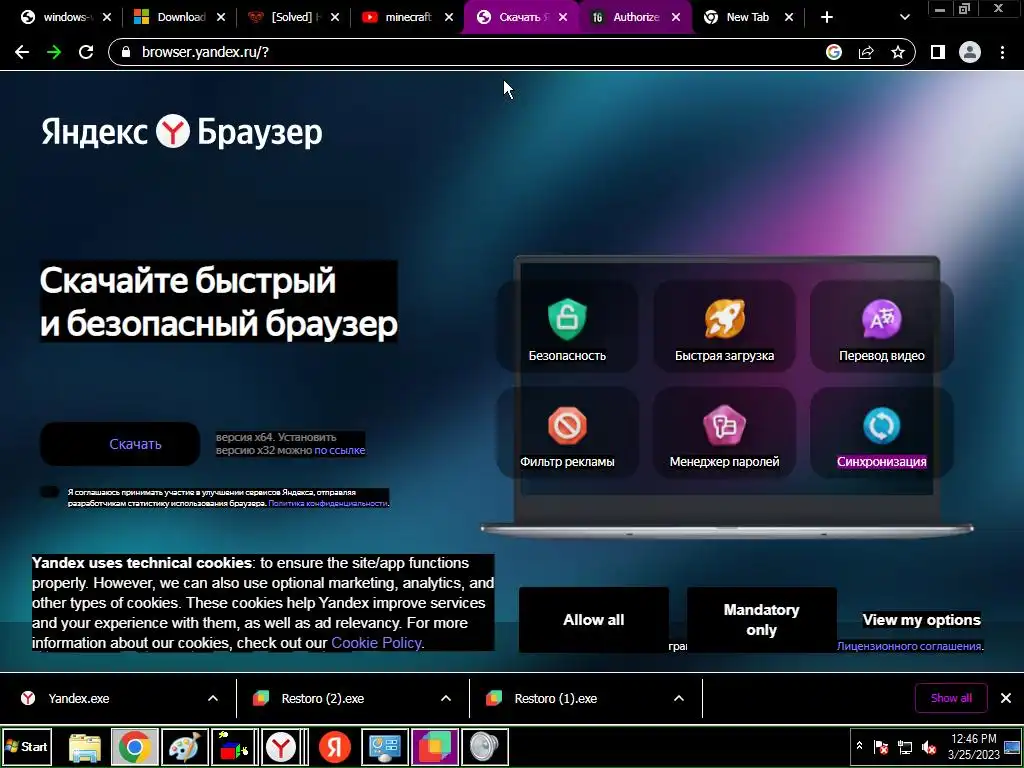Show hidden system tray icons

coord(859,746)
